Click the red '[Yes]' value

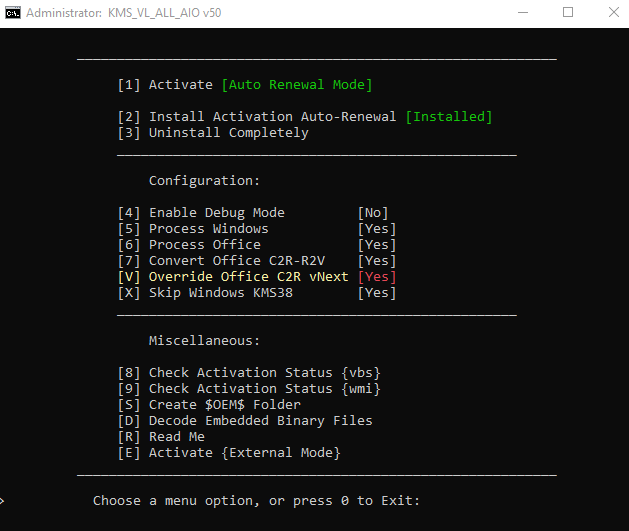[377, 277]
